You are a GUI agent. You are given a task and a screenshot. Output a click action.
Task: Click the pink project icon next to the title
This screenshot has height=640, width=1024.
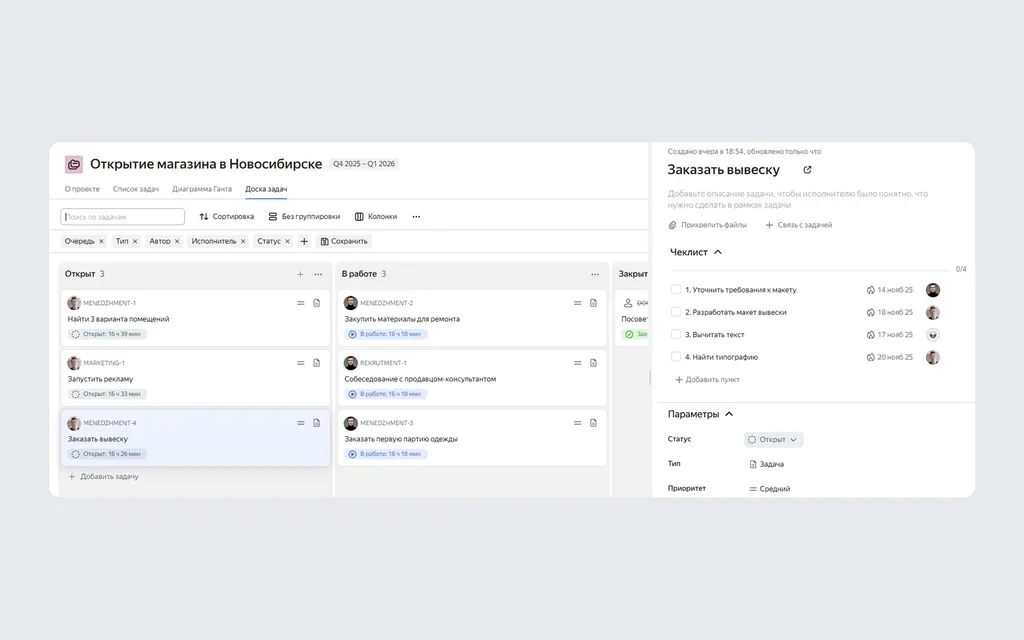(x=74, y=164)
